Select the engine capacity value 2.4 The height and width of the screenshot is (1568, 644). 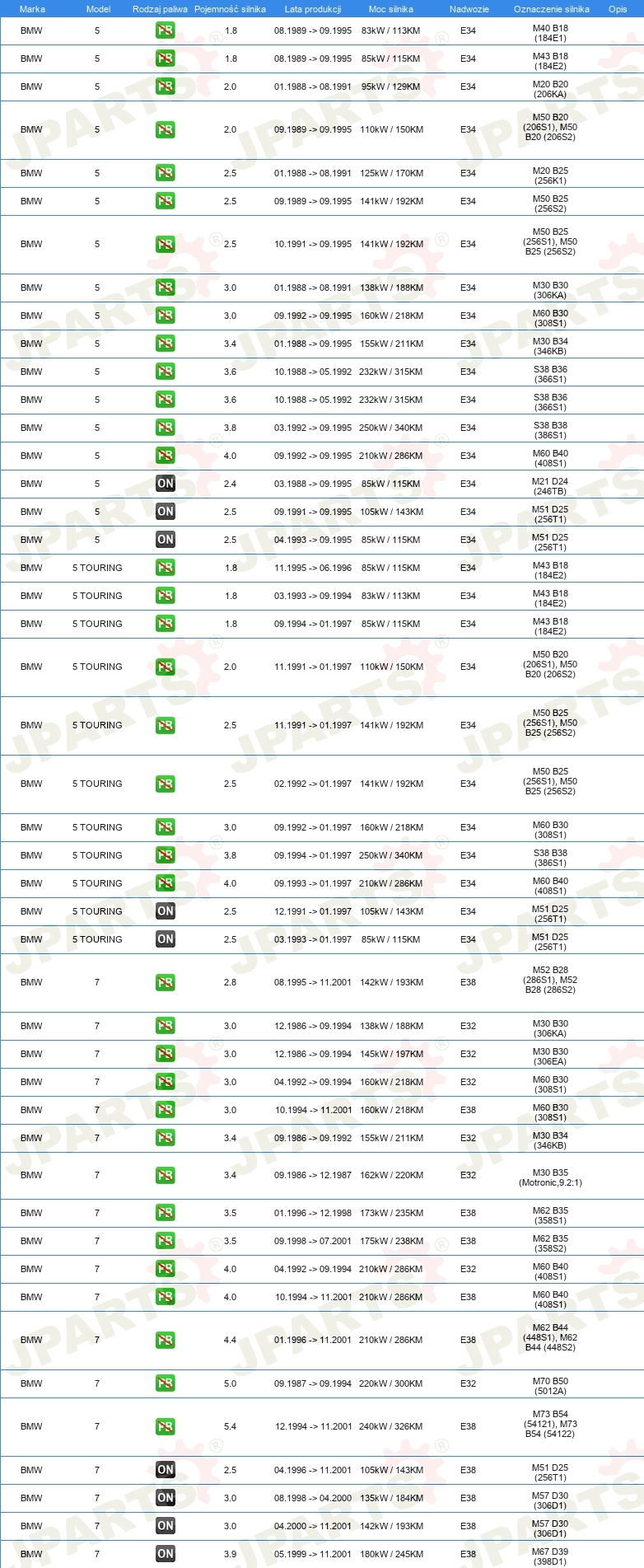click(x=231, y=484)
